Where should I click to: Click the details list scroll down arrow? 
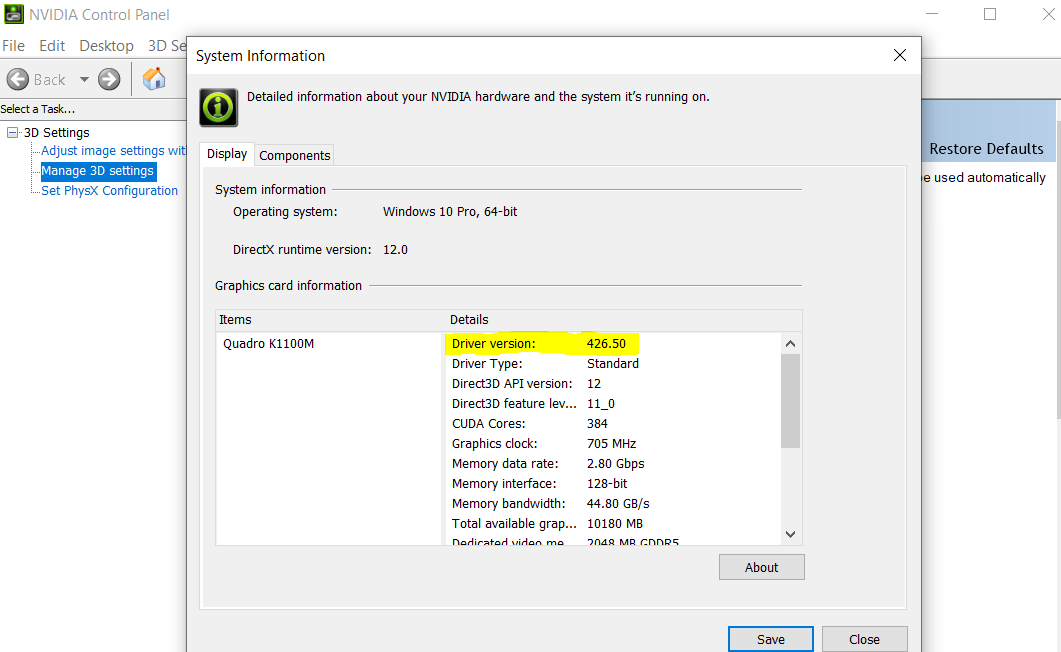[x=790, y=534]
